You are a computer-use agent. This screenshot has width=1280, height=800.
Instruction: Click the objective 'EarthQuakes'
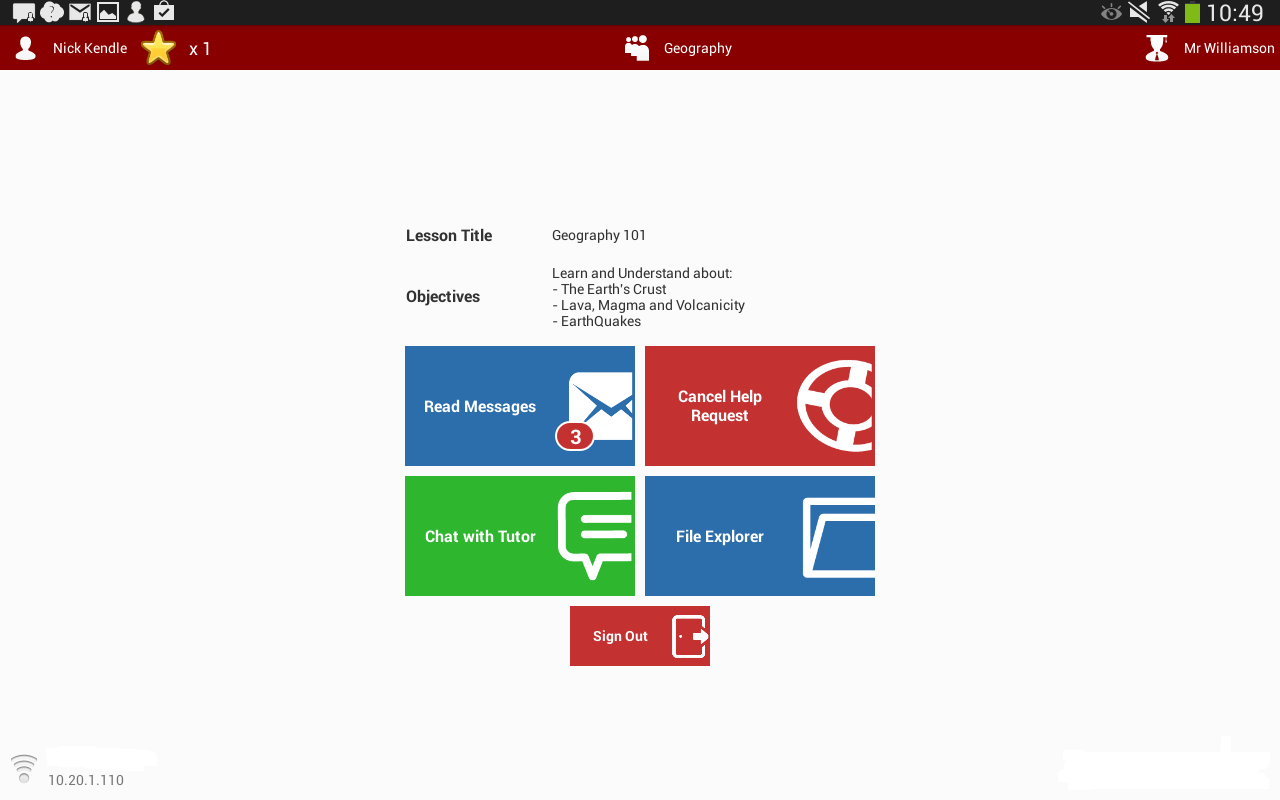[596, 321]
